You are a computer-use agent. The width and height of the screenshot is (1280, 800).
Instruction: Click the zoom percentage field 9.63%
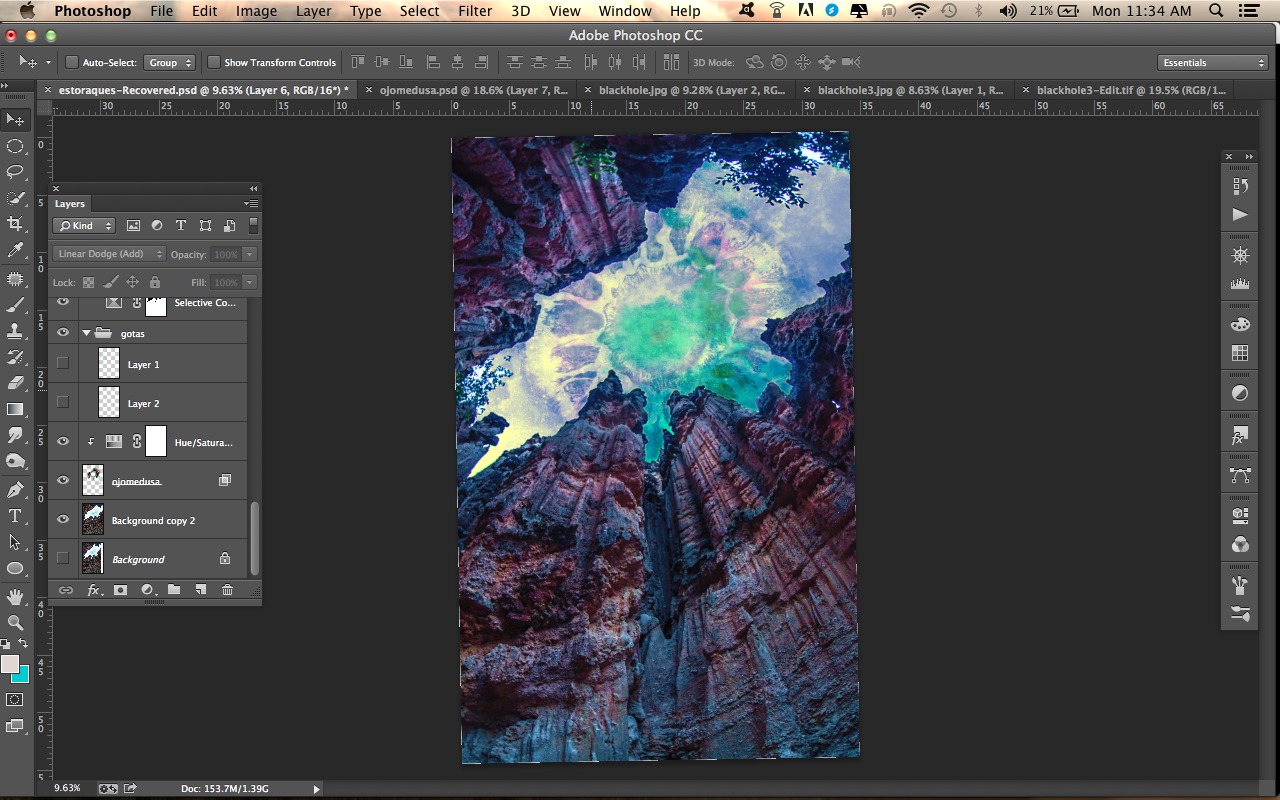pos(68,788)
